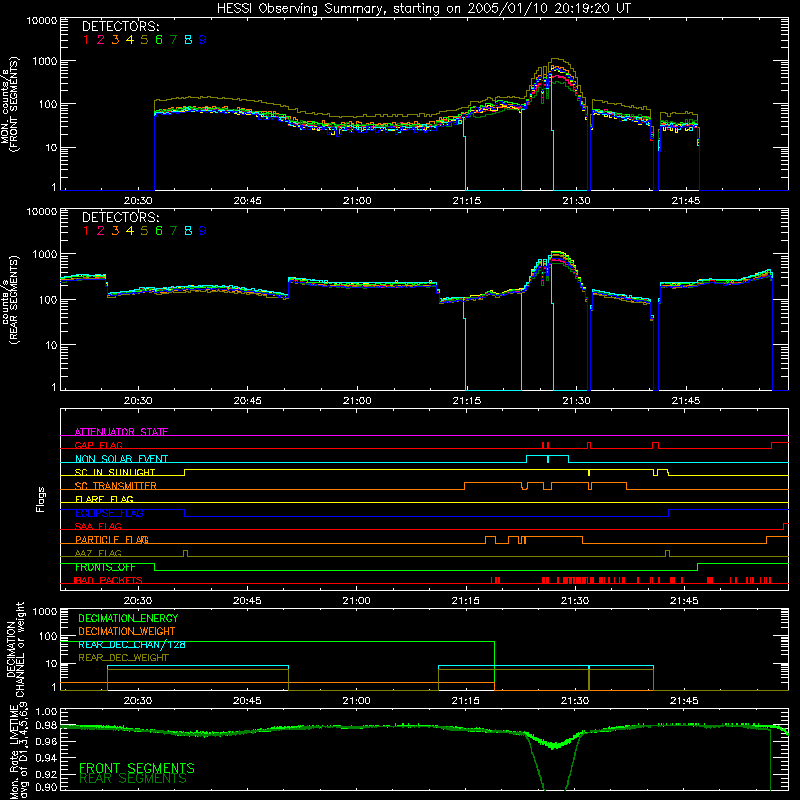The width and height of the screenshot is (800, 800).
Task: Click the 0.92 value on livetime axis
Action: [46, 773]
